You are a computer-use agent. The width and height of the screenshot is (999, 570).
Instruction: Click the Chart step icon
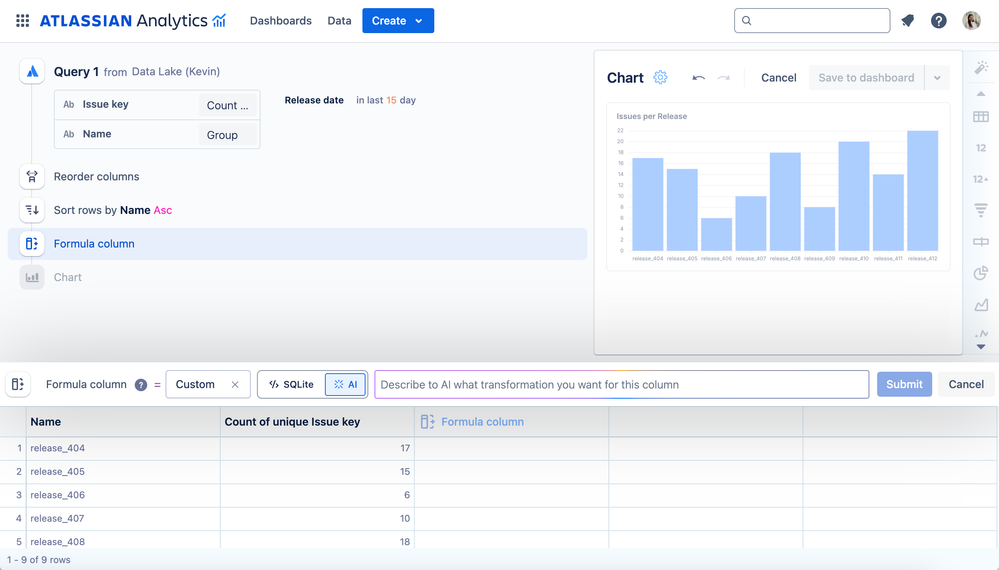32,277
